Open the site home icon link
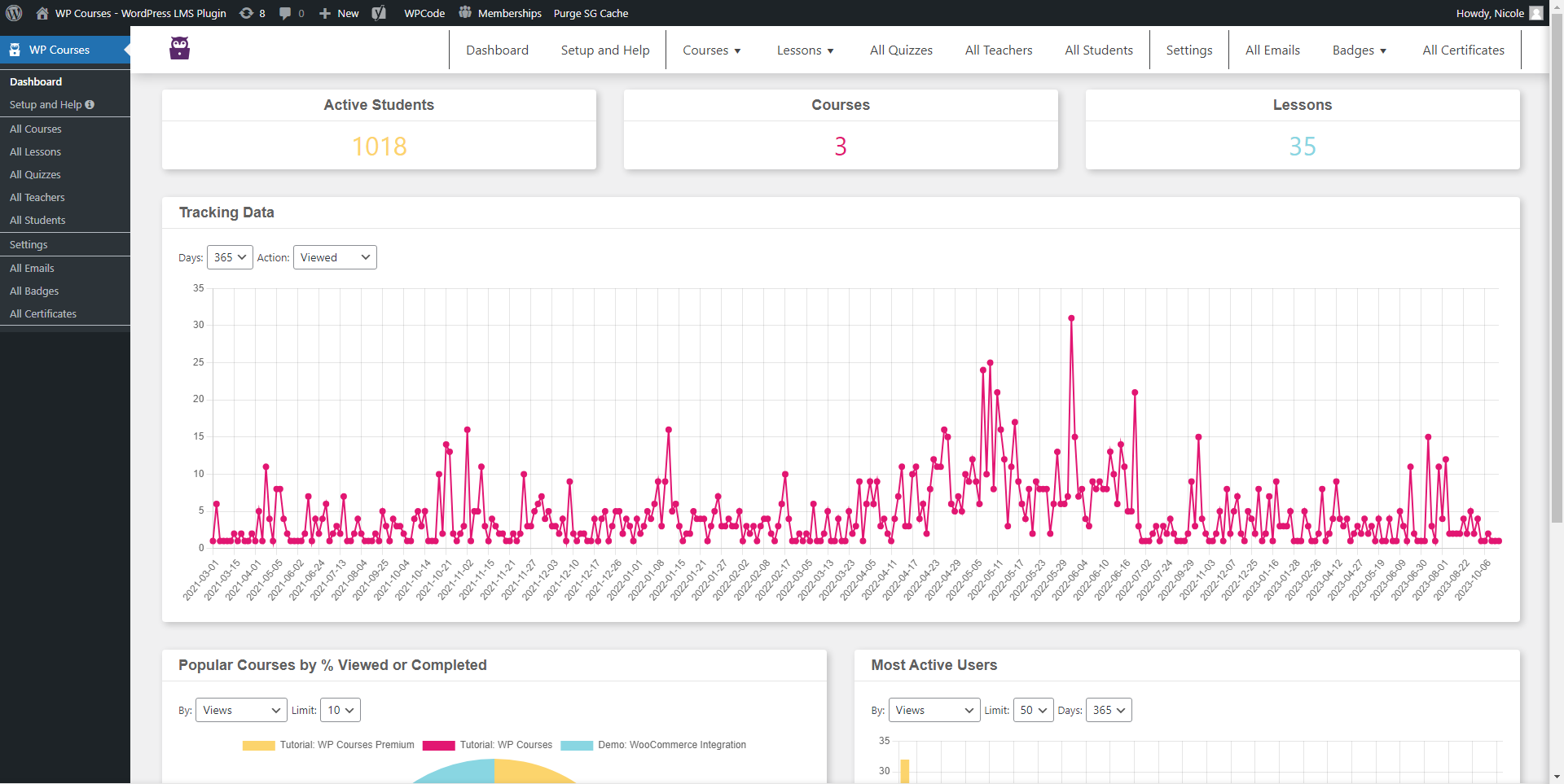Image resolution: width=1564 pixels, height=784 pixels. [x=42, y=13]
